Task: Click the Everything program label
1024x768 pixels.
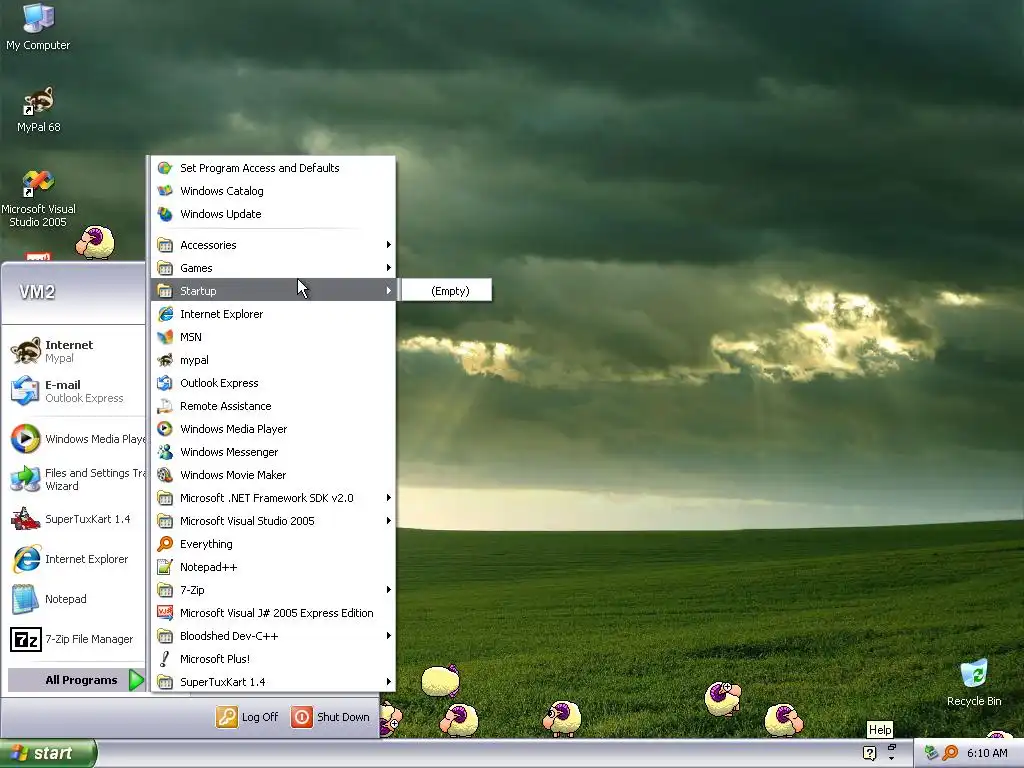Action: point(206,544)
